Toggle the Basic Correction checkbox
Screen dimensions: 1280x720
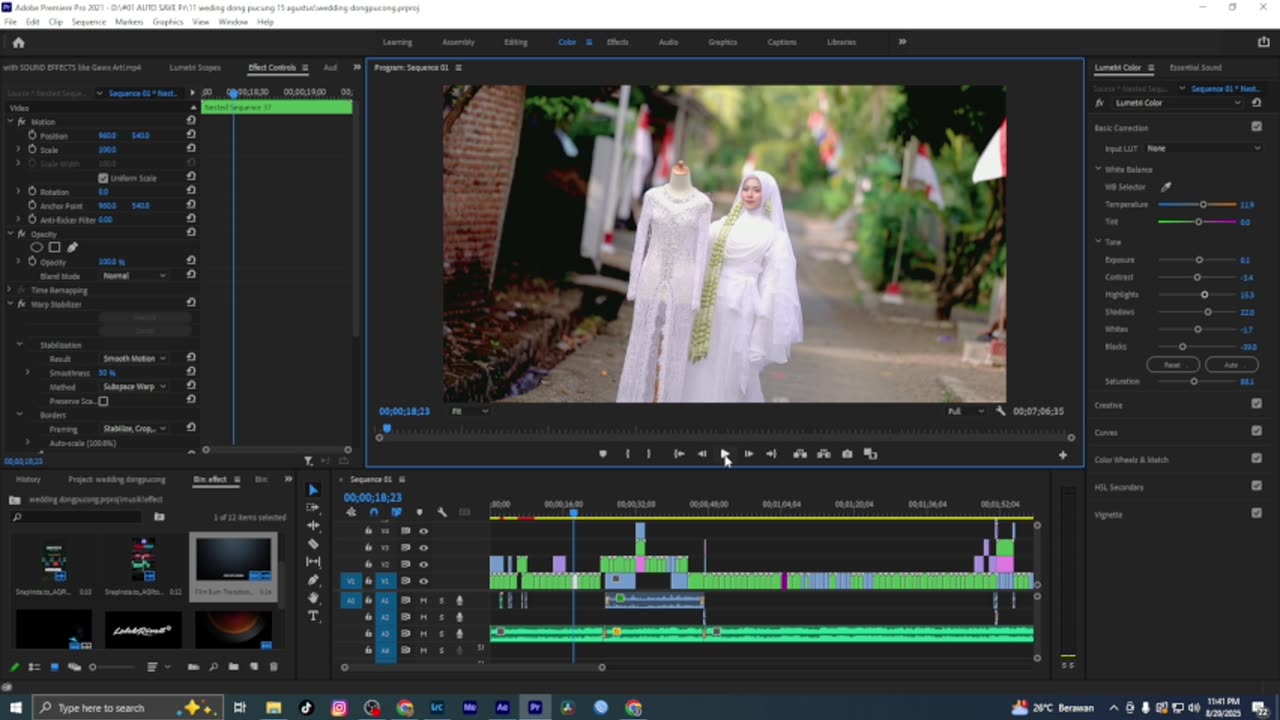pos(1257,127)
